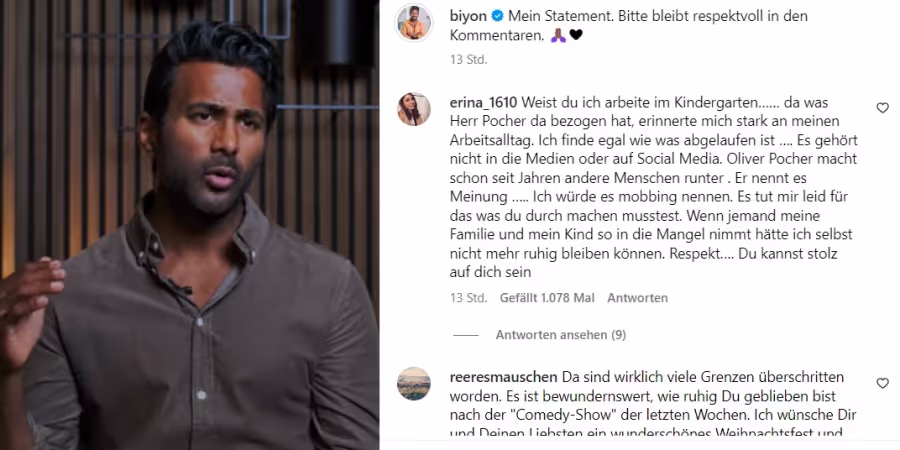Click the video of man in brown shirt
This screenshot has height=450, width=900.
[x=189, y=225]
